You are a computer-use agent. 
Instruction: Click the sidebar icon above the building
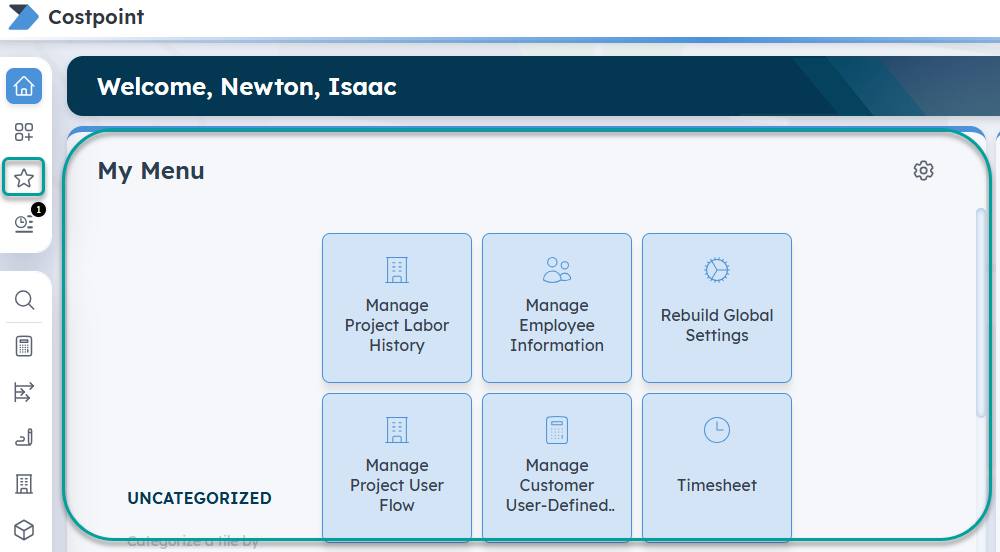(24, 438)
